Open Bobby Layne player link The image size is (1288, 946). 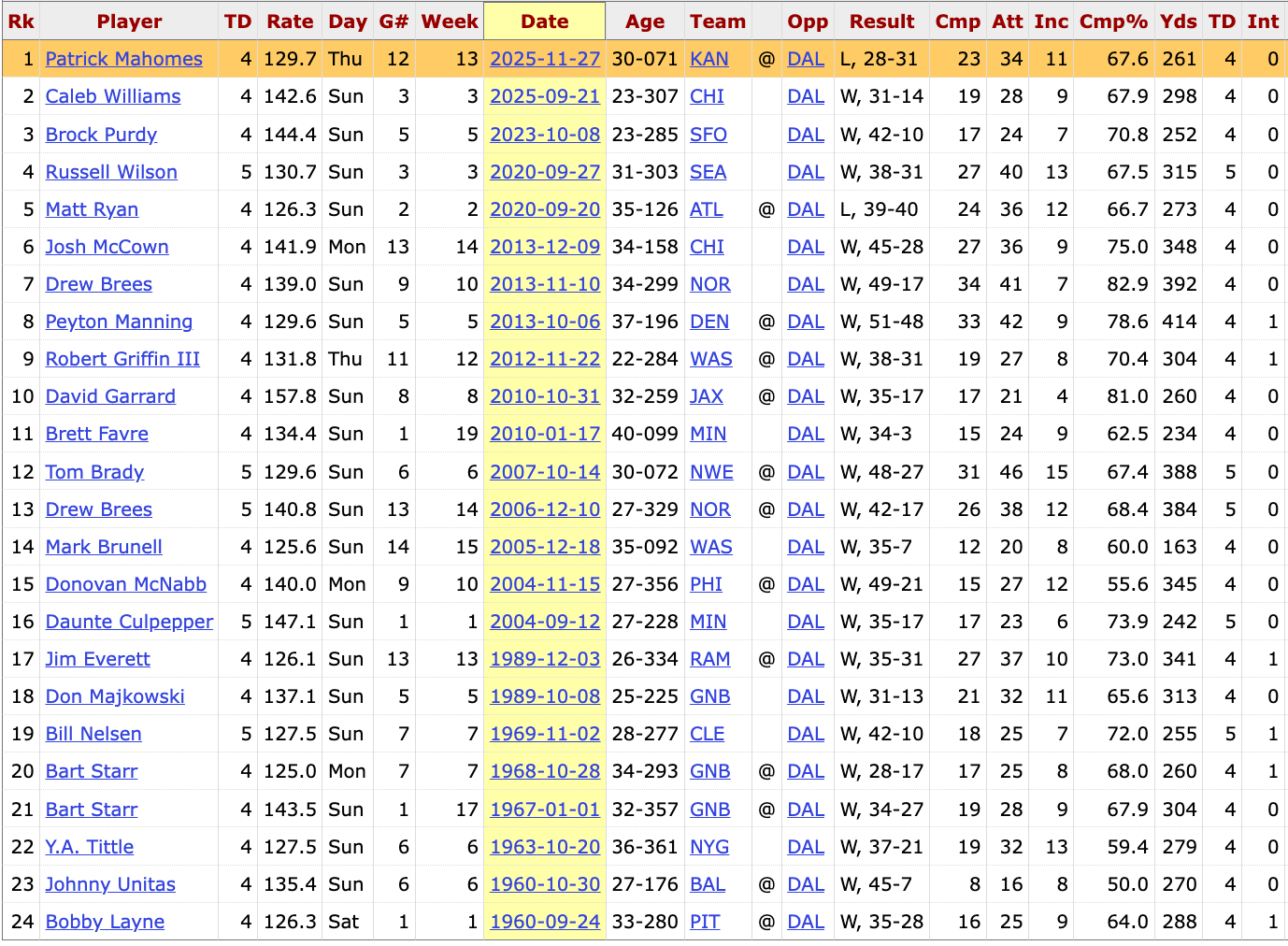pos(105,922)
